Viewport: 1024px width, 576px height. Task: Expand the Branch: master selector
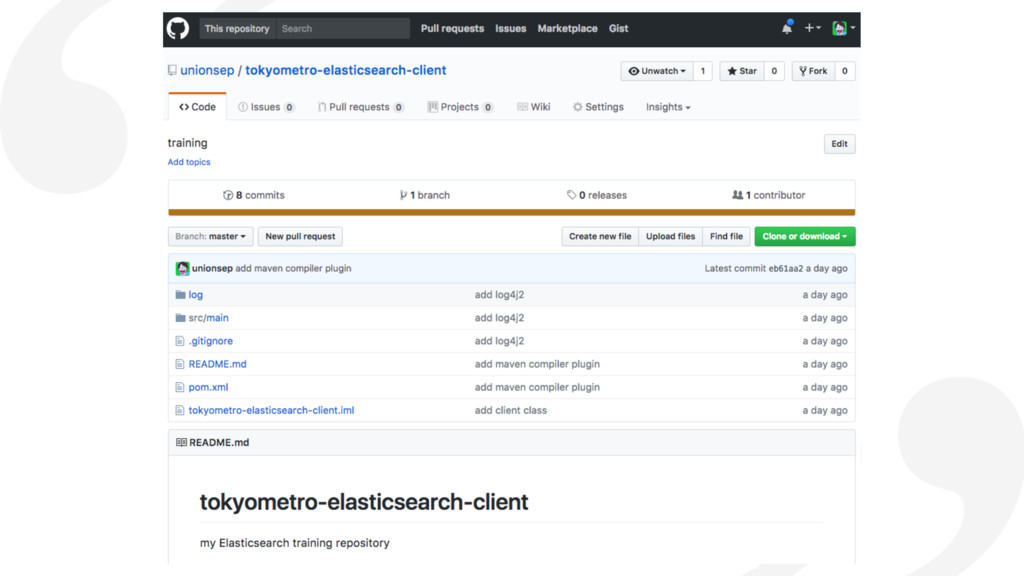pos(210,237)
